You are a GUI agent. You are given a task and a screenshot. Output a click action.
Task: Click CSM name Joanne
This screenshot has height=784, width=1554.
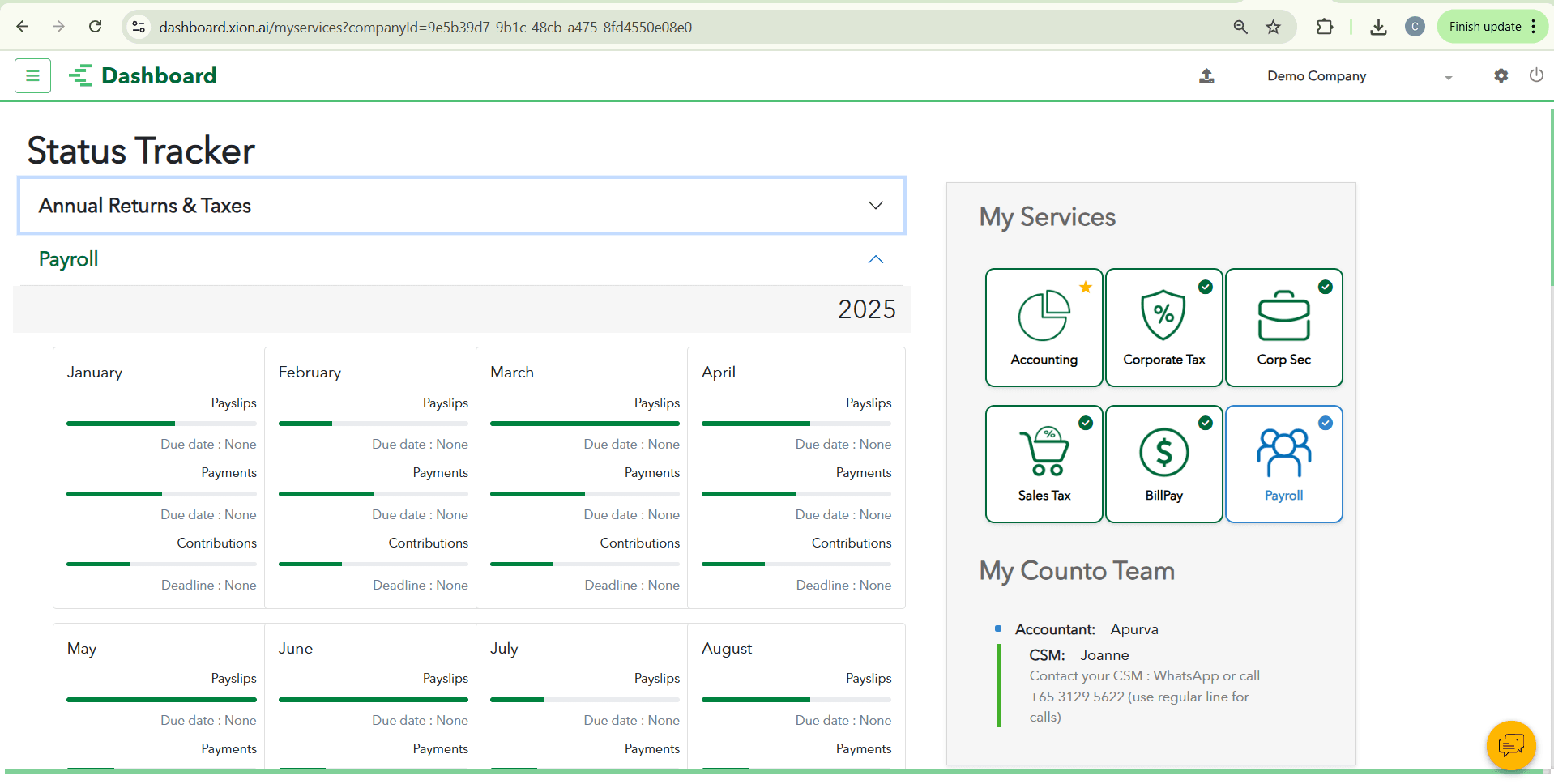tap(1104, 655)
